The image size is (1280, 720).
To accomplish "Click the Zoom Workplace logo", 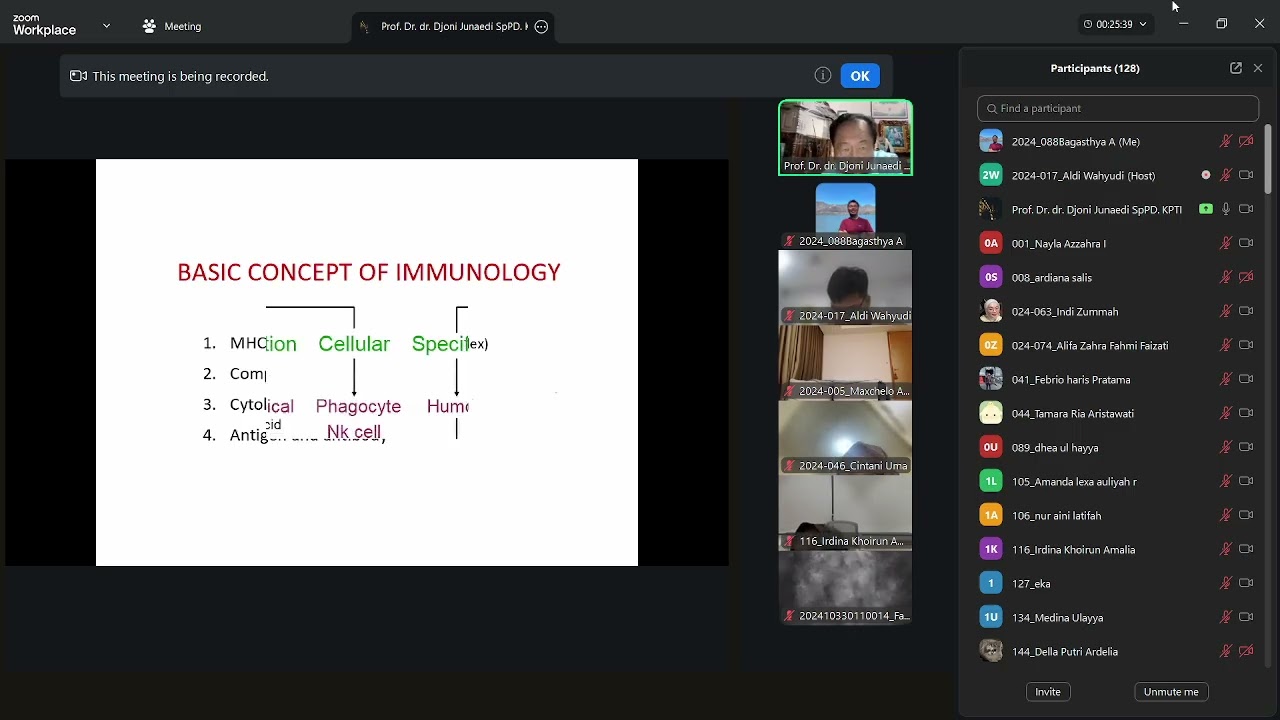I will pyautogui.click(x=44, y=25).
